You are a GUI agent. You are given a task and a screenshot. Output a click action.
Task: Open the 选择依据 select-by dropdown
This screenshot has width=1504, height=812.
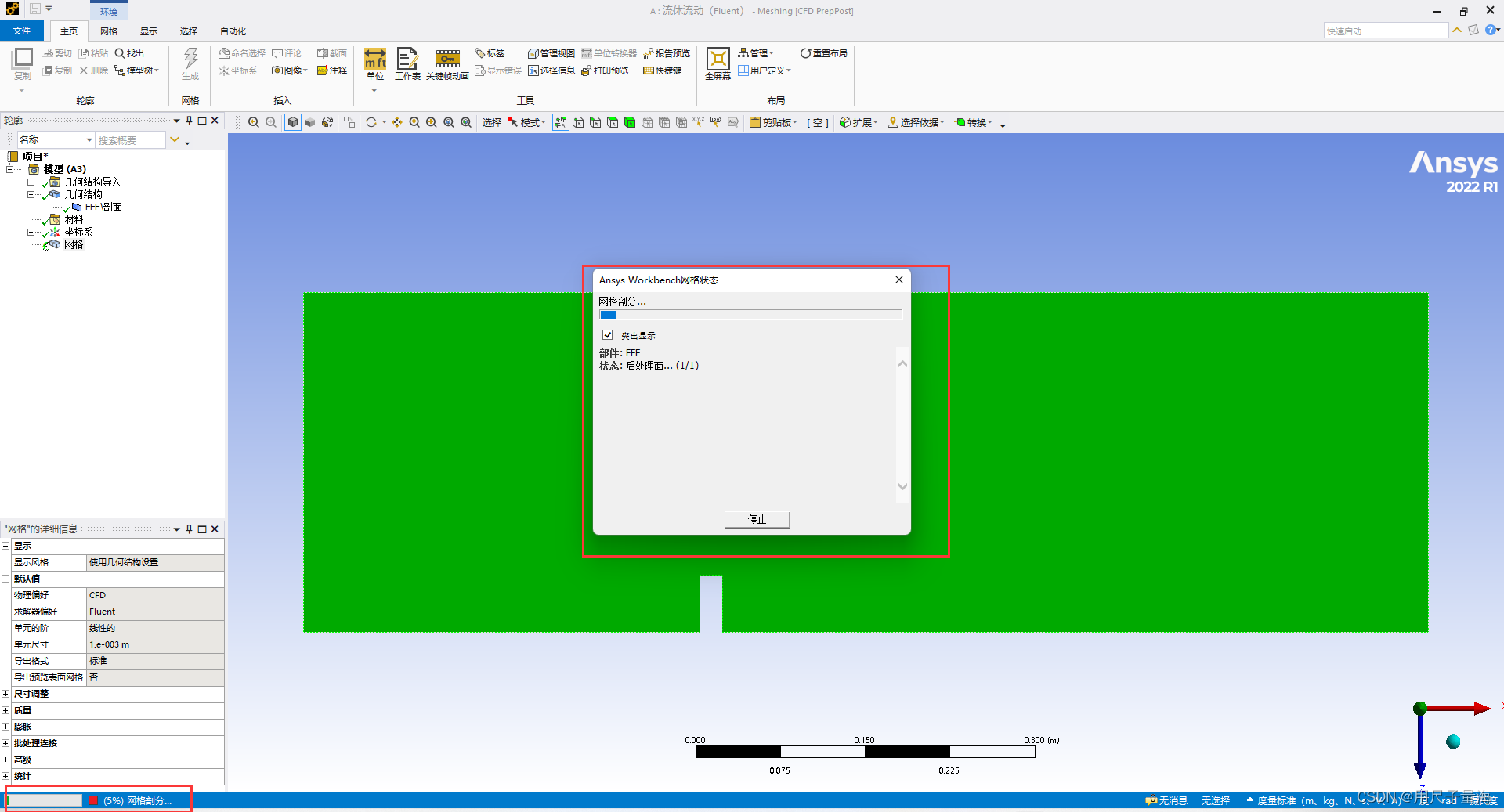click(916, 122)
